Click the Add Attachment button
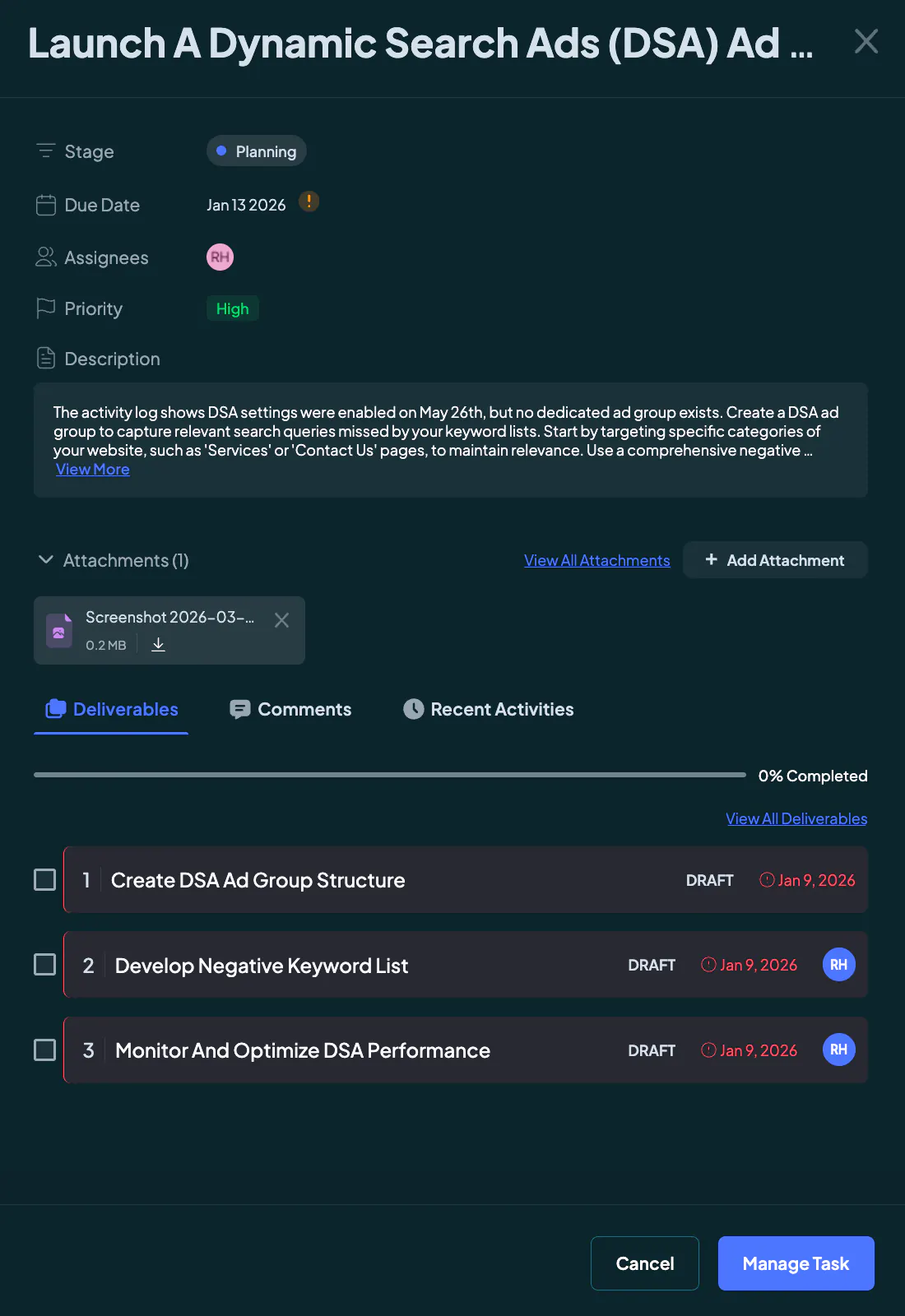This screenshot has width=905, height=1316. (775, 560)
